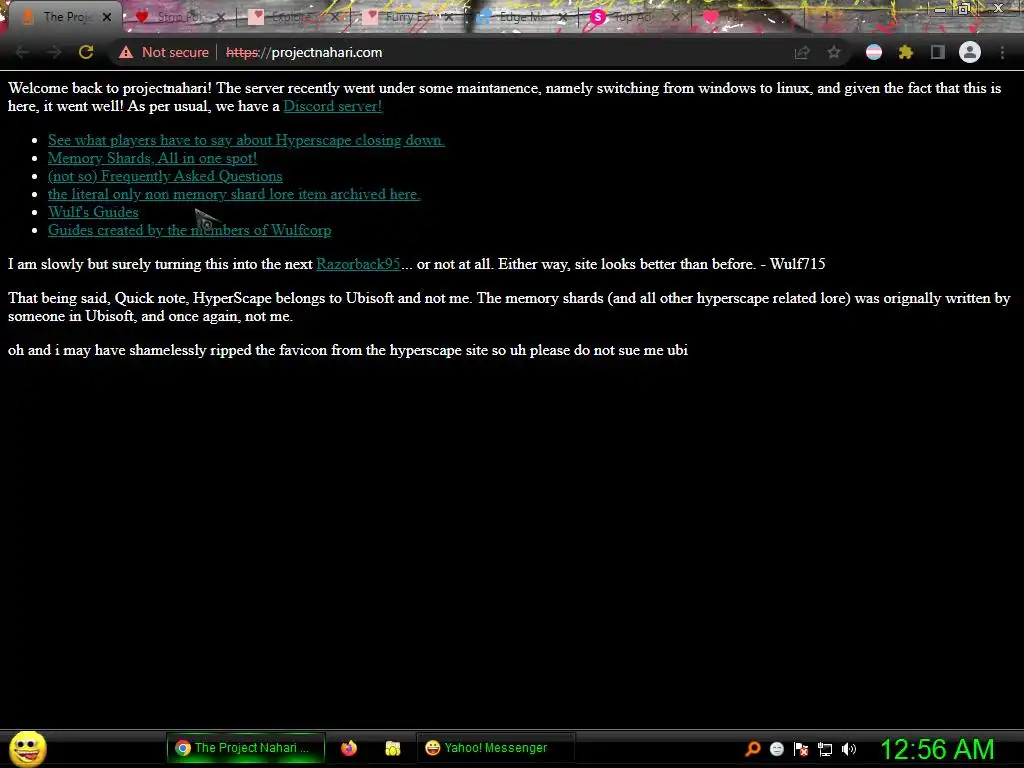Open the volume speaker tray icon

click(x=849, y=748)
